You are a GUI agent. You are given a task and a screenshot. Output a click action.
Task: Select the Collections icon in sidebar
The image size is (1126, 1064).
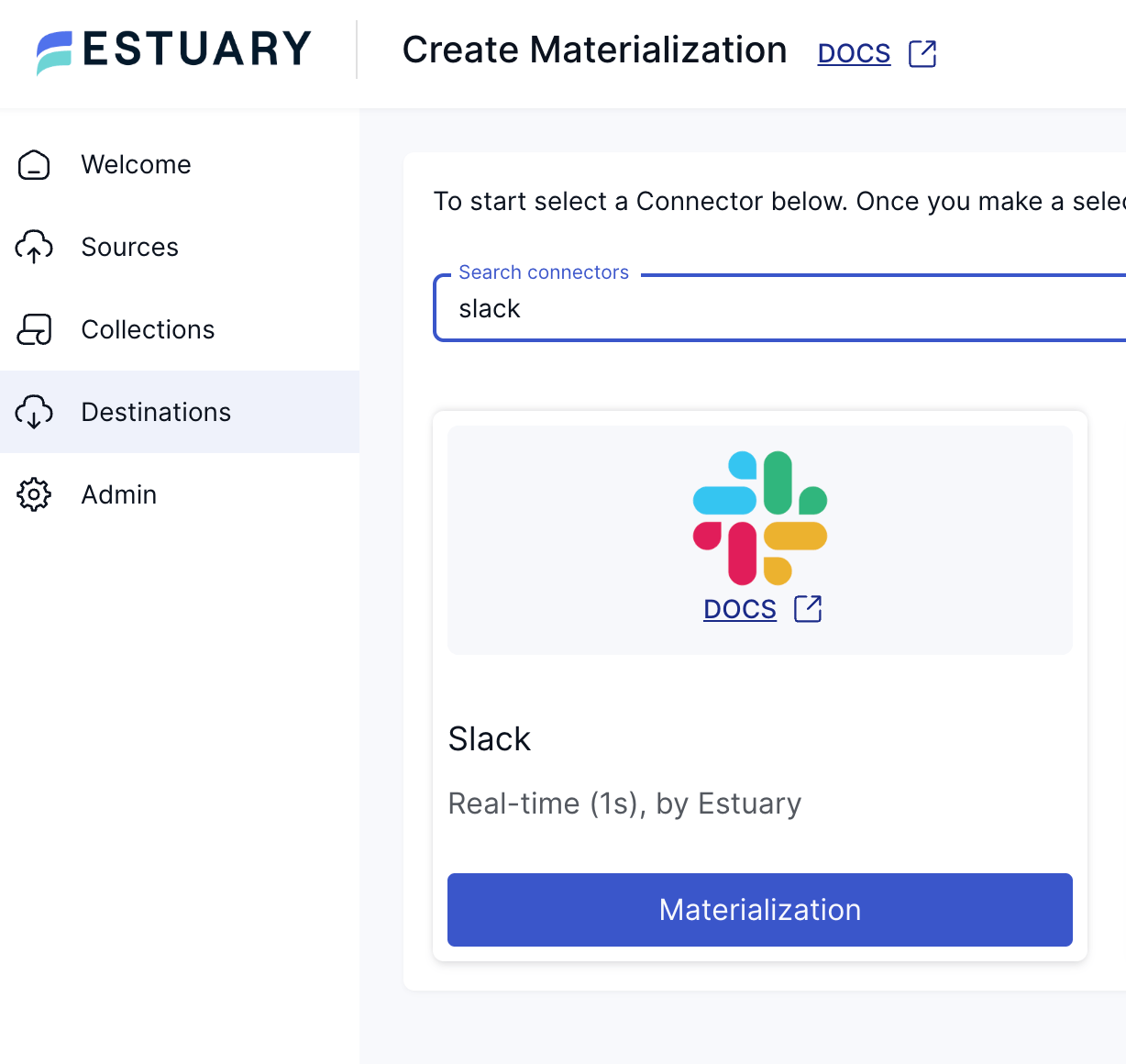point(34,329)
